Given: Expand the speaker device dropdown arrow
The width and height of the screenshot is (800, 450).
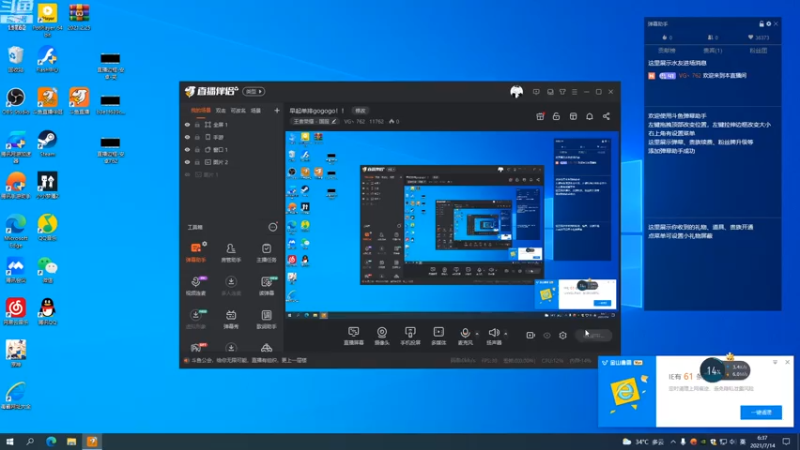Looking at the screenshot, I should click(x=506, y=334).
